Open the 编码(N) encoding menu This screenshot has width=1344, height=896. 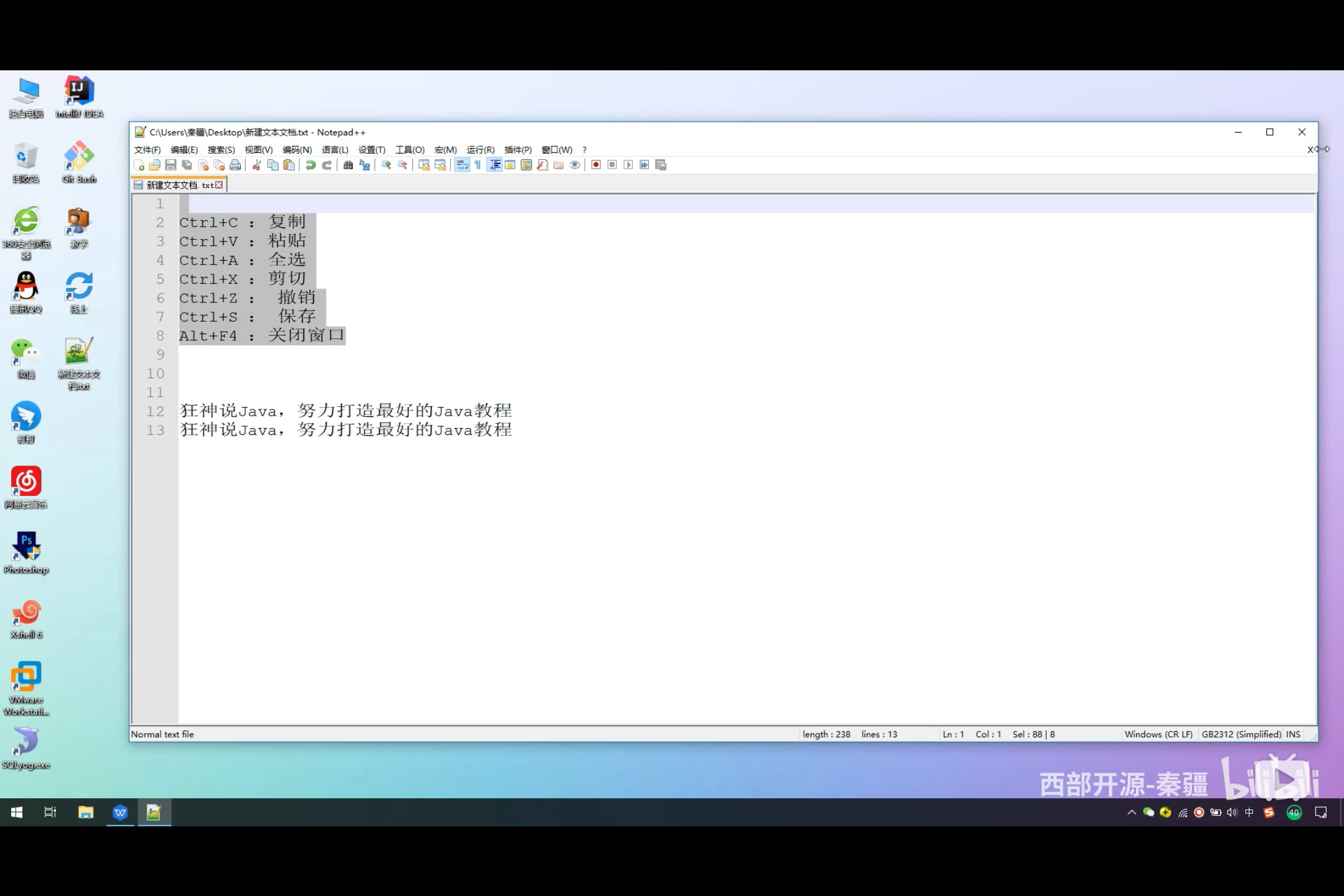(x=297, y=150)
